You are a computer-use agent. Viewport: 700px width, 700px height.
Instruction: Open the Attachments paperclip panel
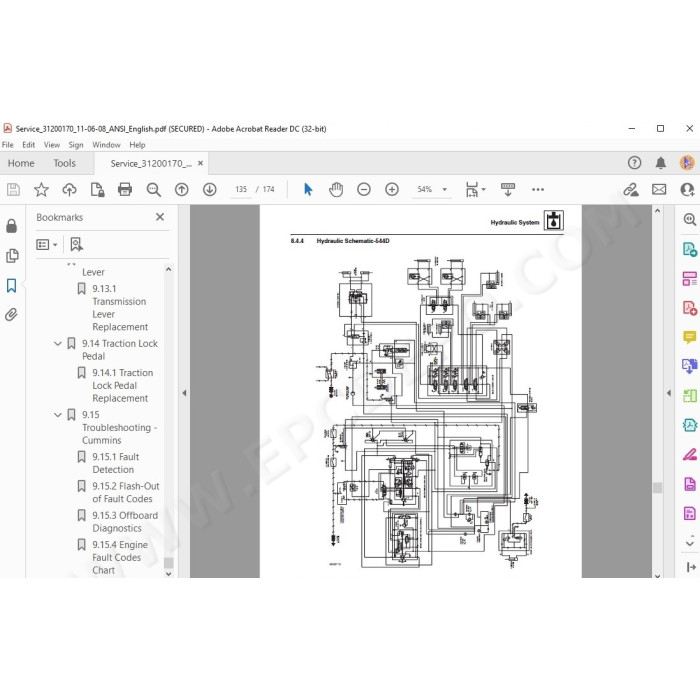pyautogui.click(x=12, y=315)
